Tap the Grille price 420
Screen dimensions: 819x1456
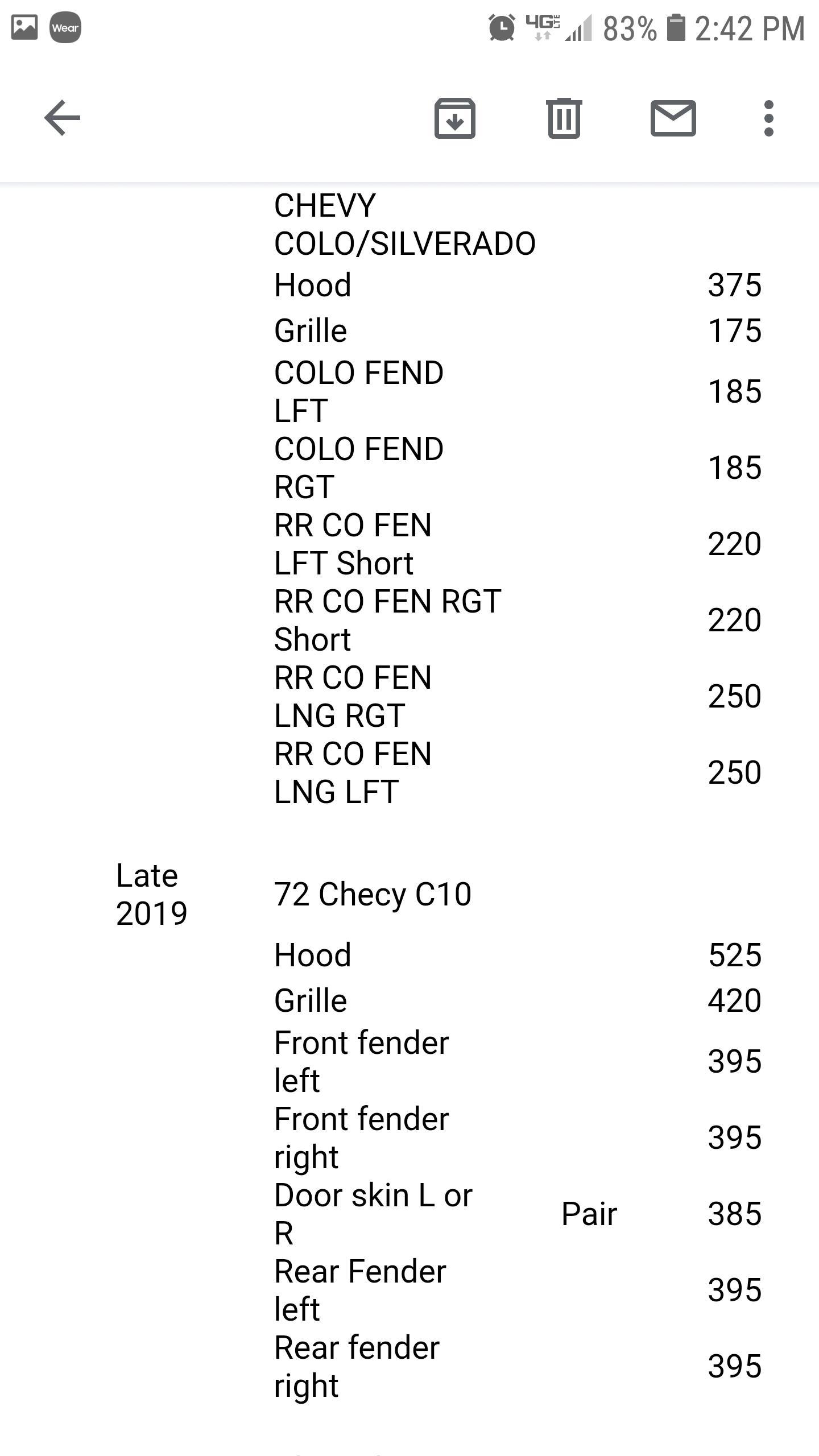(734, 1000)
